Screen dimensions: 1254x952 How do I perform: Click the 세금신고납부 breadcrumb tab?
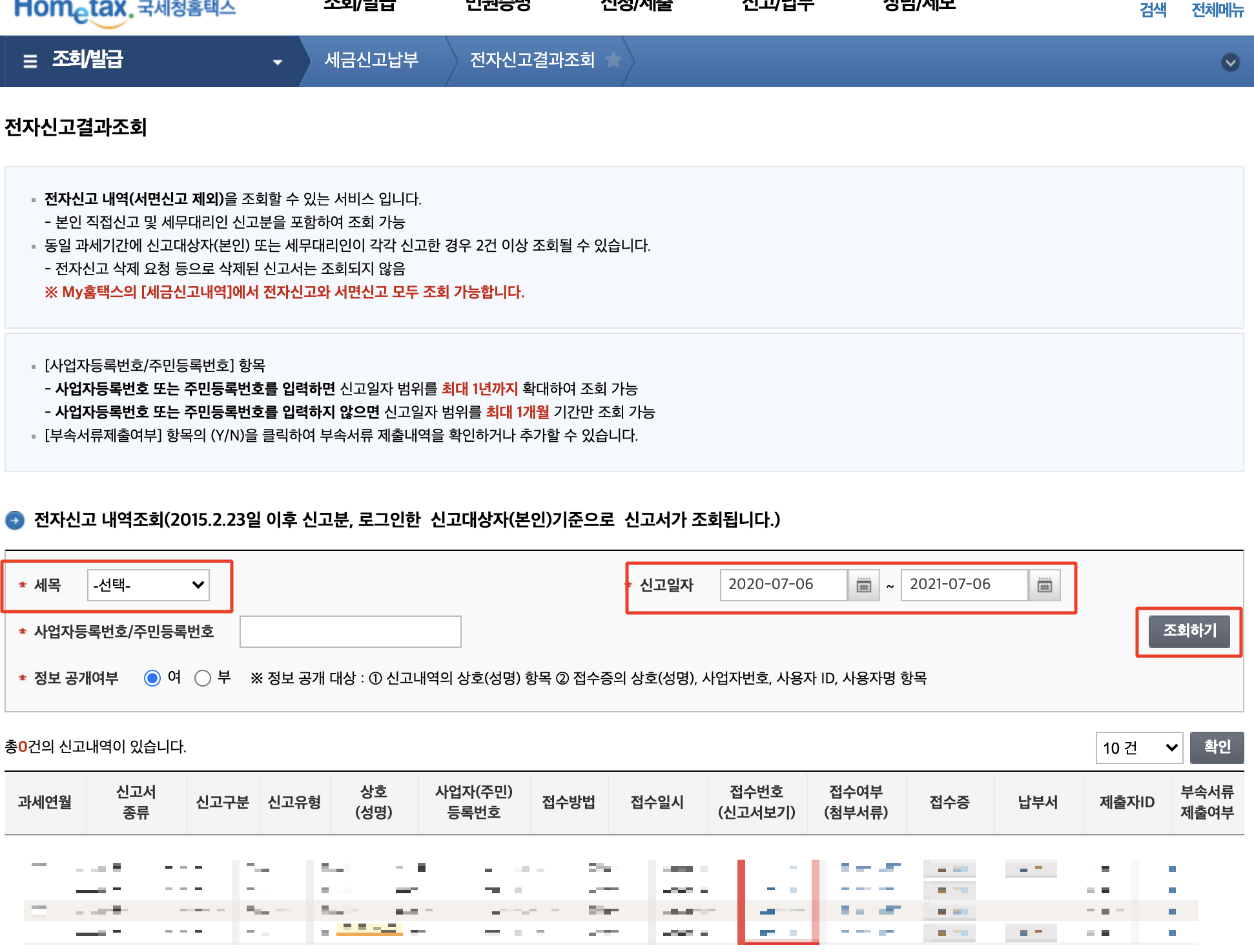371,60
